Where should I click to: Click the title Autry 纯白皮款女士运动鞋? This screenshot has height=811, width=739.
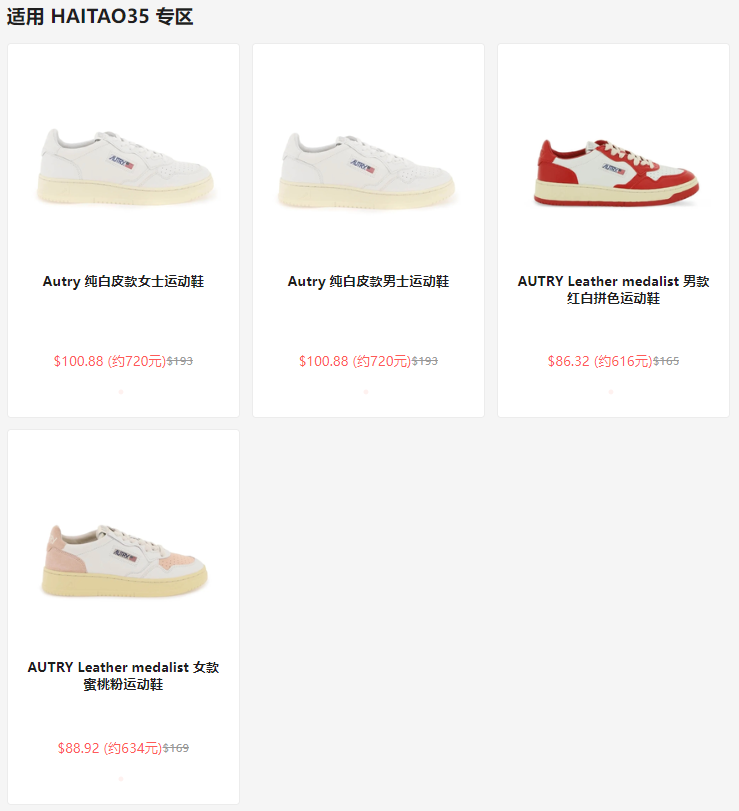point(124,281)
